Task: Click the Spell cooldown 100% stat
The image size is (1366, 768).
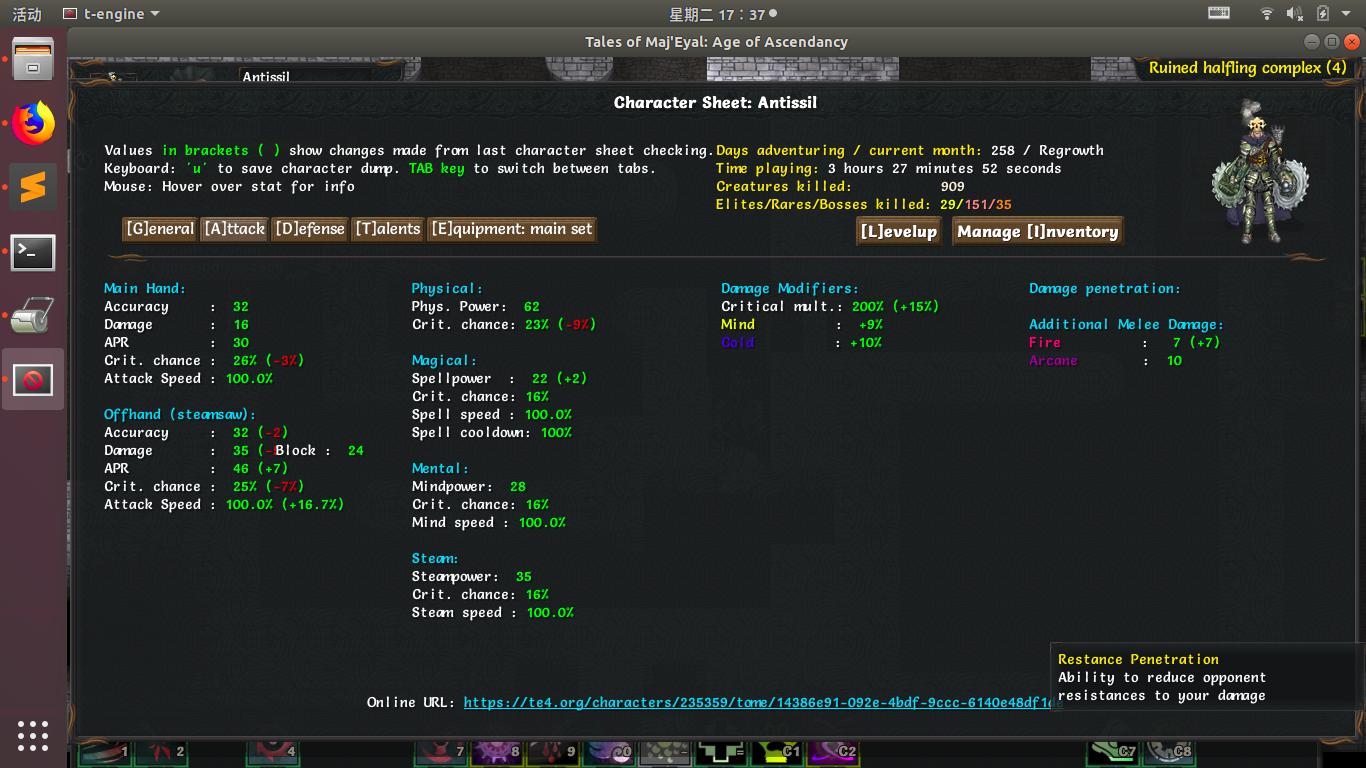Action: point(491,433)
